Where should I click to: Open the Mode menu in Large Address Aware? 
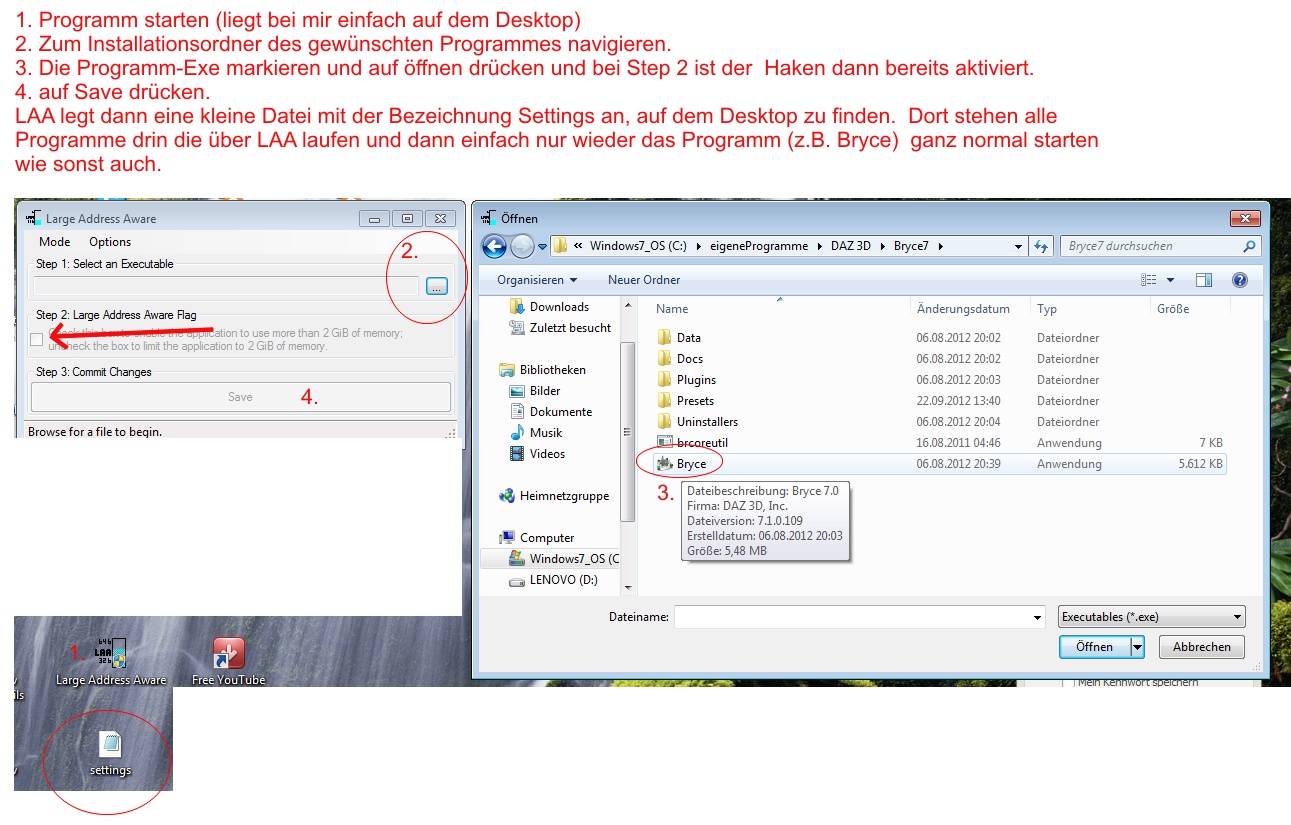pyautogui.click(x=55, y=242)
